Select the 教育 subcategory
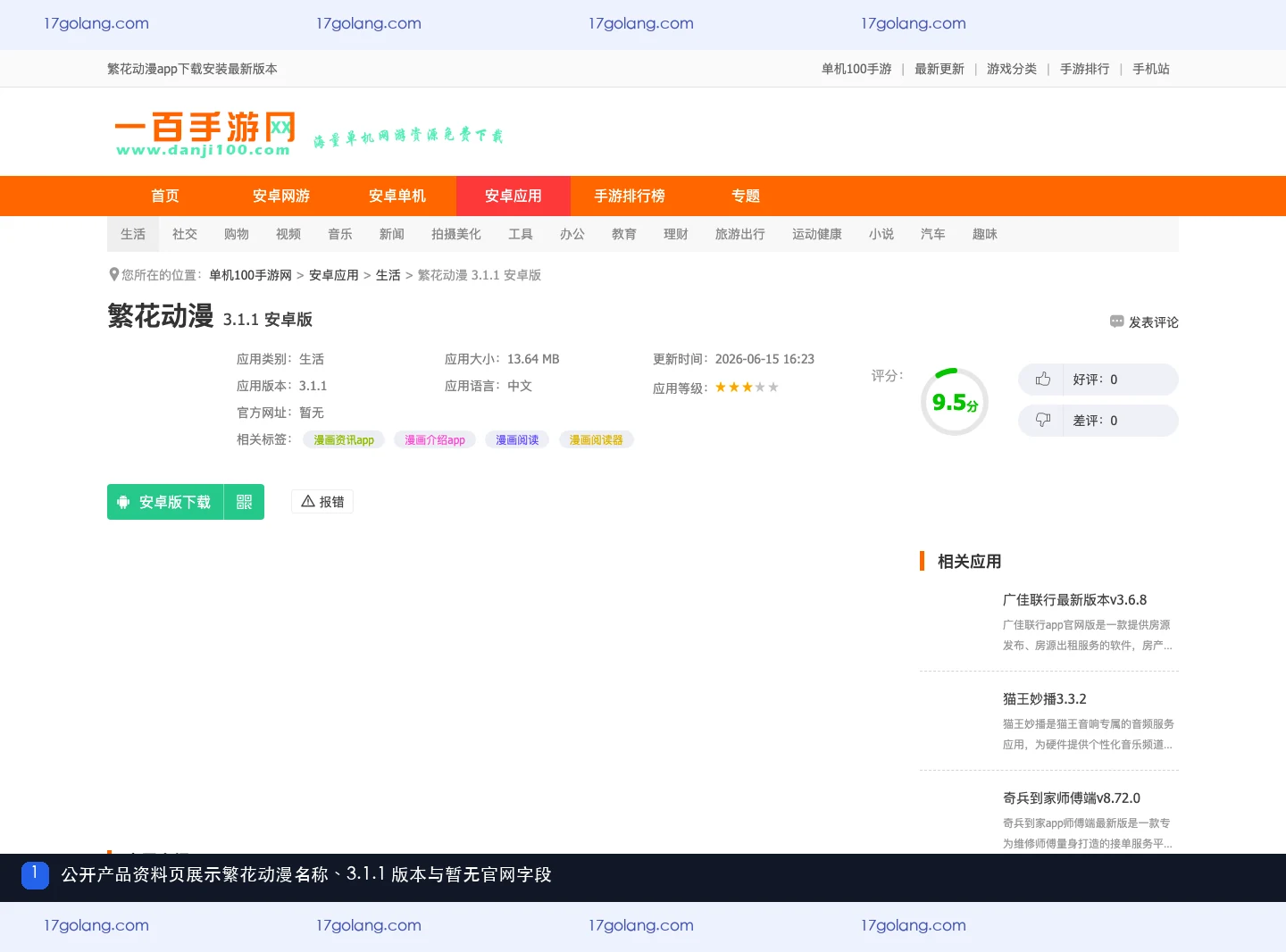 624,234
